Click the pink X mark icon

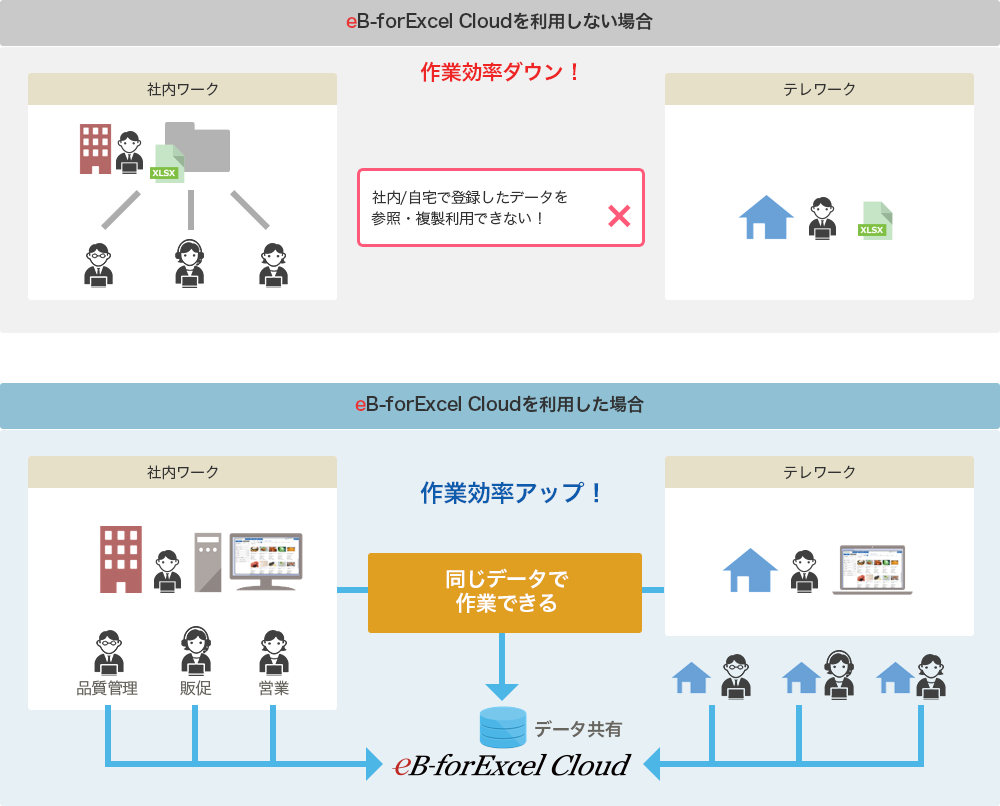coord(619,216)
